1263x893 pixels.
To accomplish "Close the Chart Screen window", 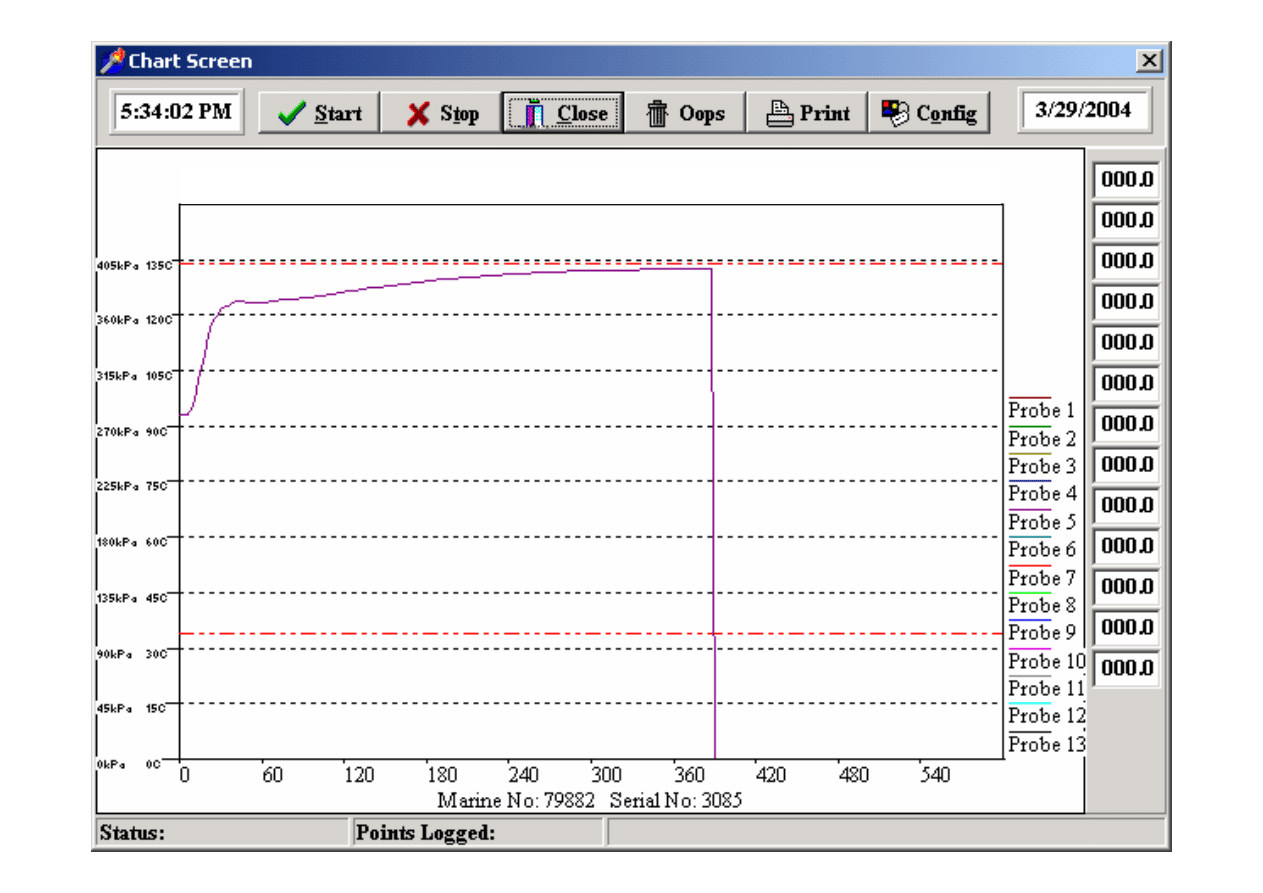I will (1150, 61).
